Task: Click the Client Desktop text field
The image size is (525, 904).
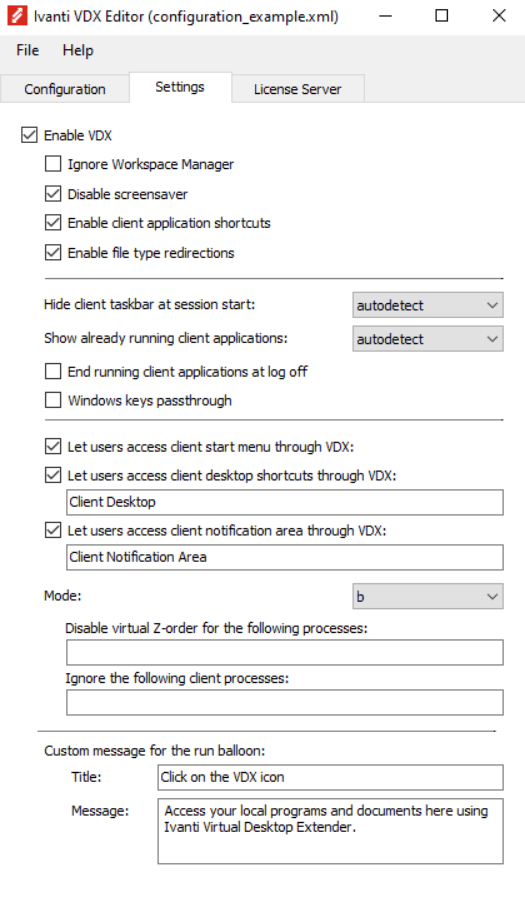Action: (285, 502)
